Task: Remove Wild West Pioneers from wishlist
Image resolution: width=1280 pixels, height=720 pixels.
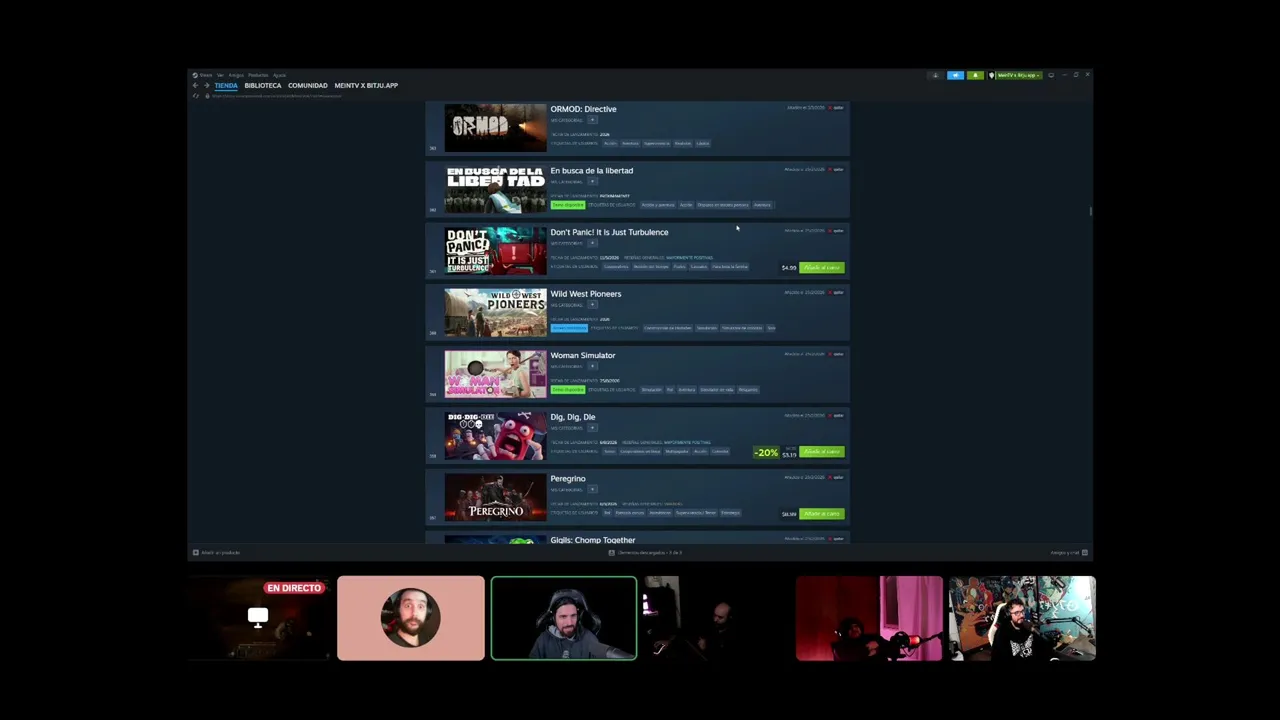Action: 836,293
